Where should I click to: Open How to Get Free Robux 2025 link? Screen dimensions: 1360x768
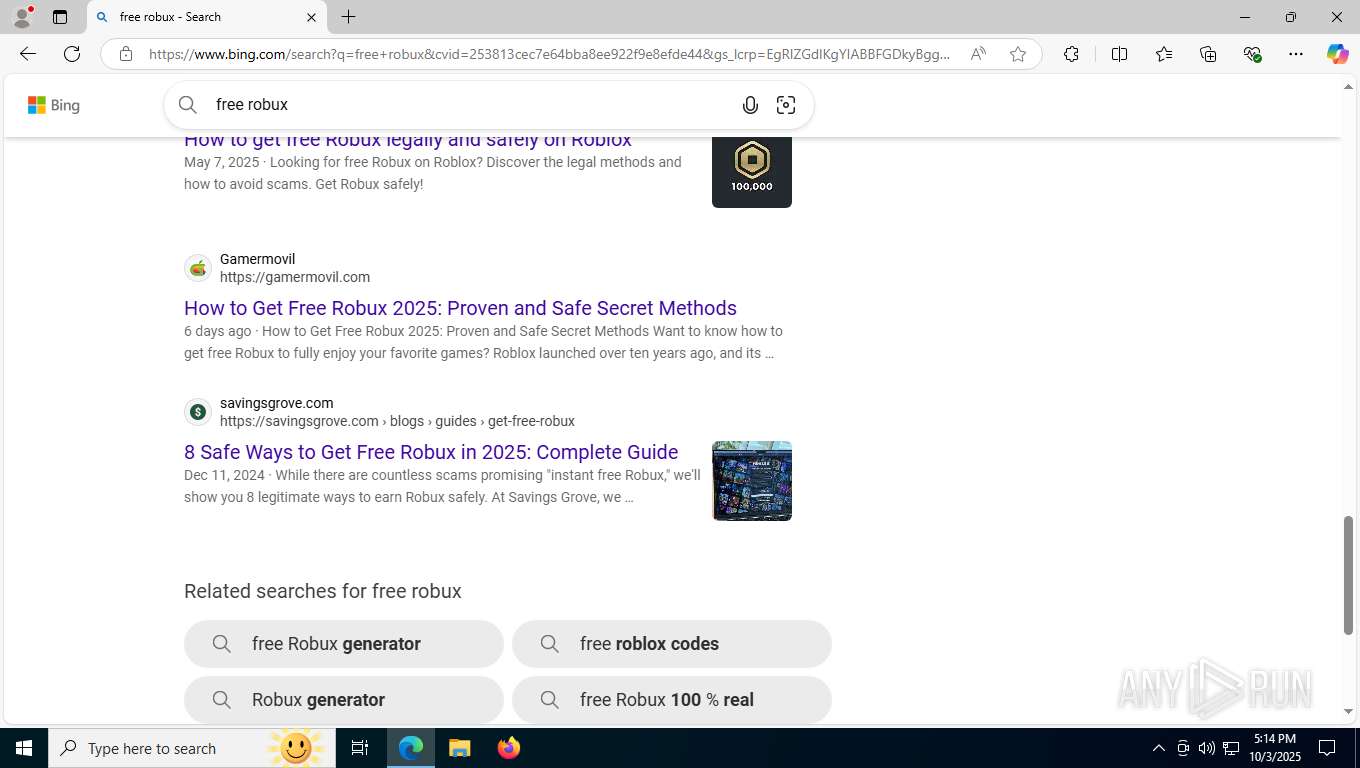point(460,308)
